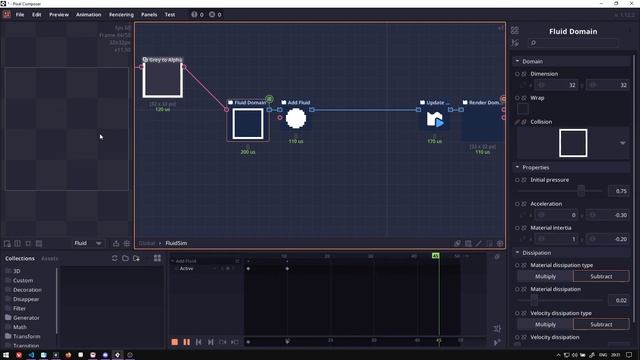Click the keyframe scale icon at the timeline's right edge

(x=497, y=329)
